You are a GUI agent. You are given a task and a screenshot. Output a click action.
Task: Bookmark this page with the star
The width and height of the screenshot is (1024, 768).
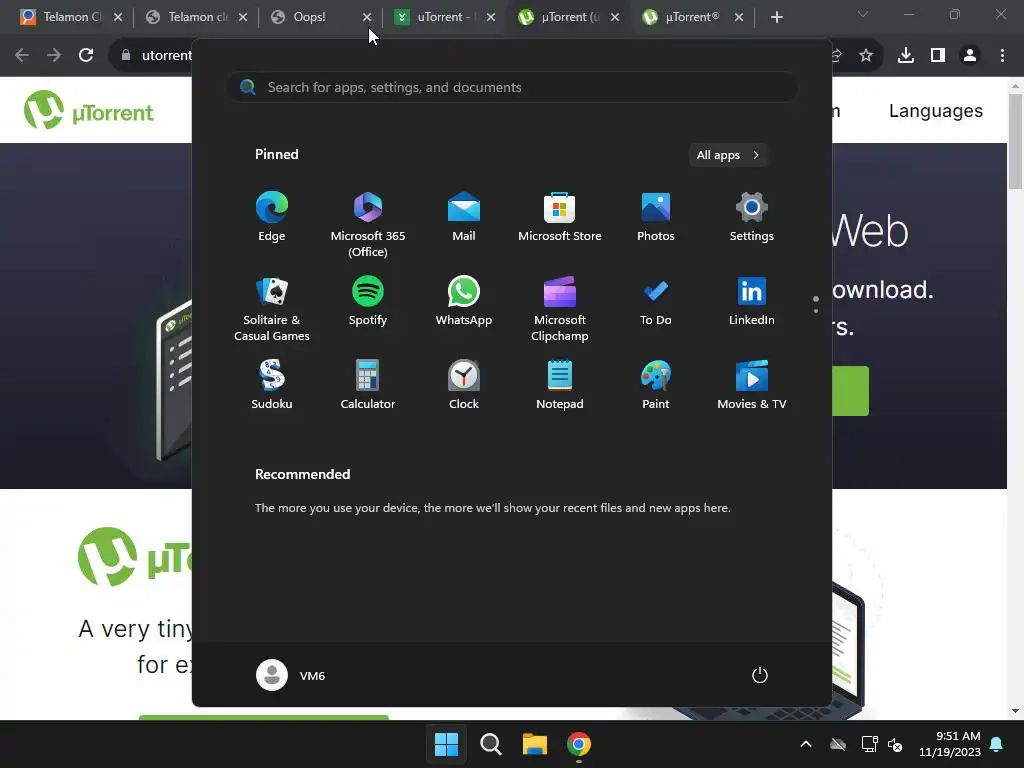click(866, 55)
